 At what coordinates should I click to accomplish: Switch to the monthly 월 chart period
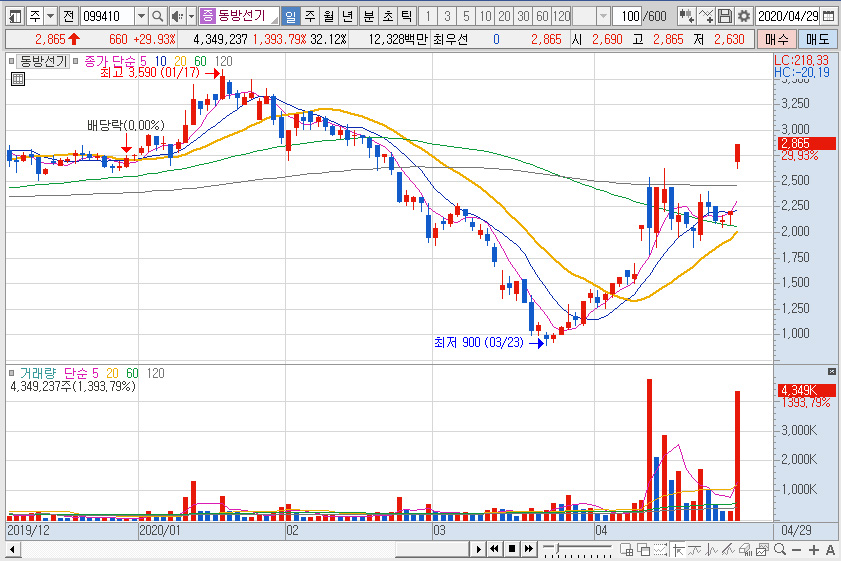point(329,16)
